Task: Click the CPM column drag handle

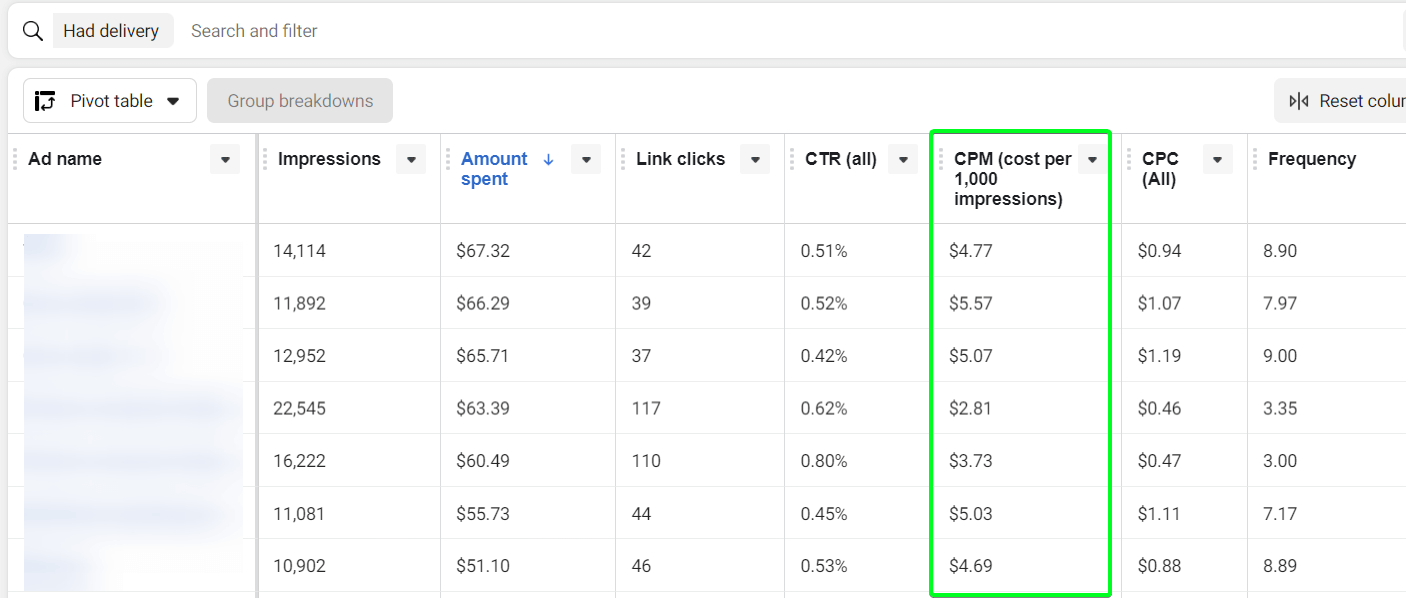Action: pos(941,159)
